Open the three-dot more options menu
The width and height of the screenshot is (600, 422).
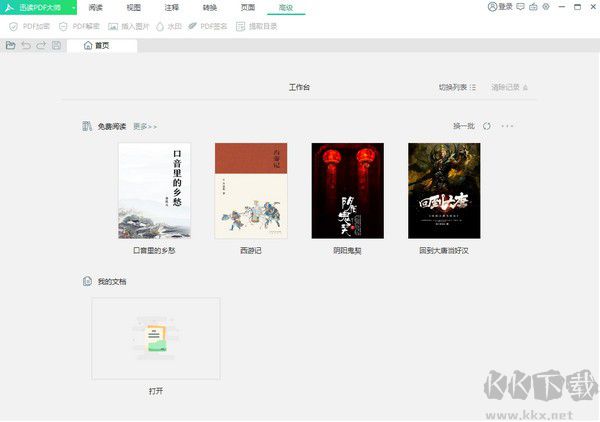(507, 127)
